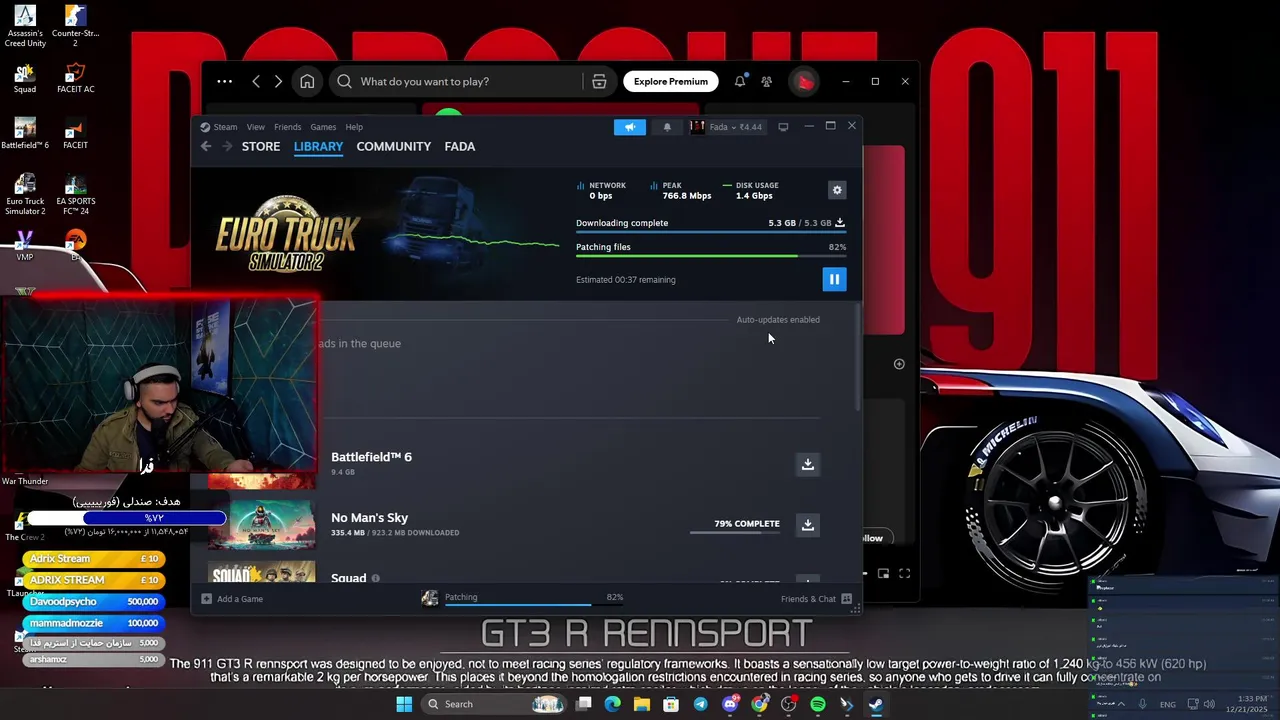Switch to LIBRARY tab in Steam
This screenshot has height=720, width=1280.
pos(318,147)
